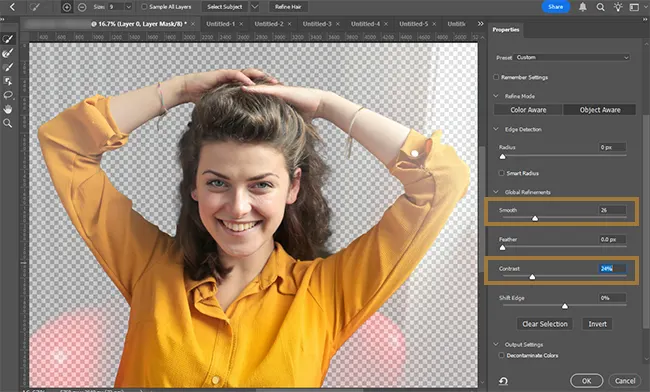Click the Shift Edge percent field
The width and height of the screenshot is (650, 392).
(612, 298)
